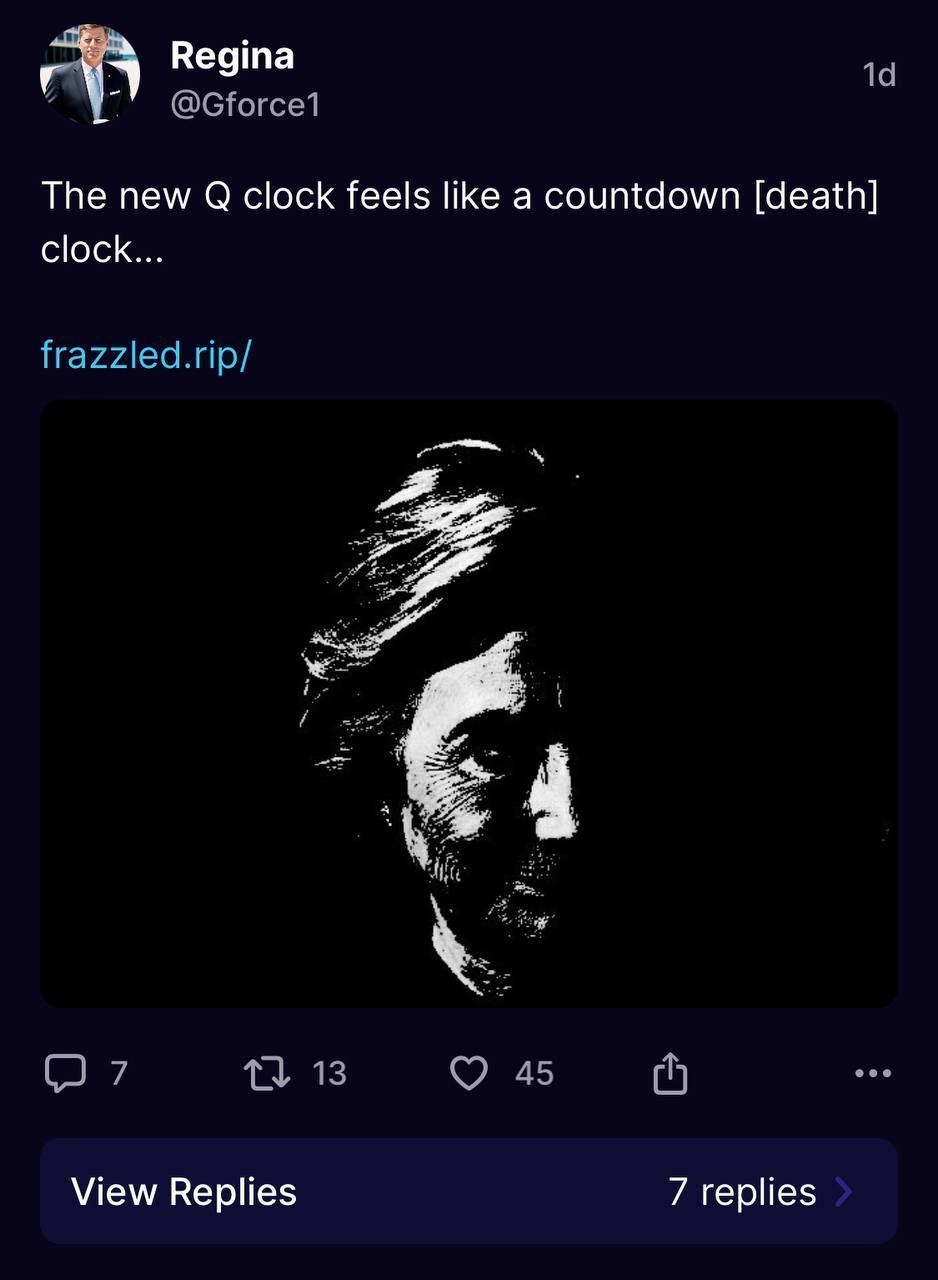Click the display name Regina

[x=232, y=55]
